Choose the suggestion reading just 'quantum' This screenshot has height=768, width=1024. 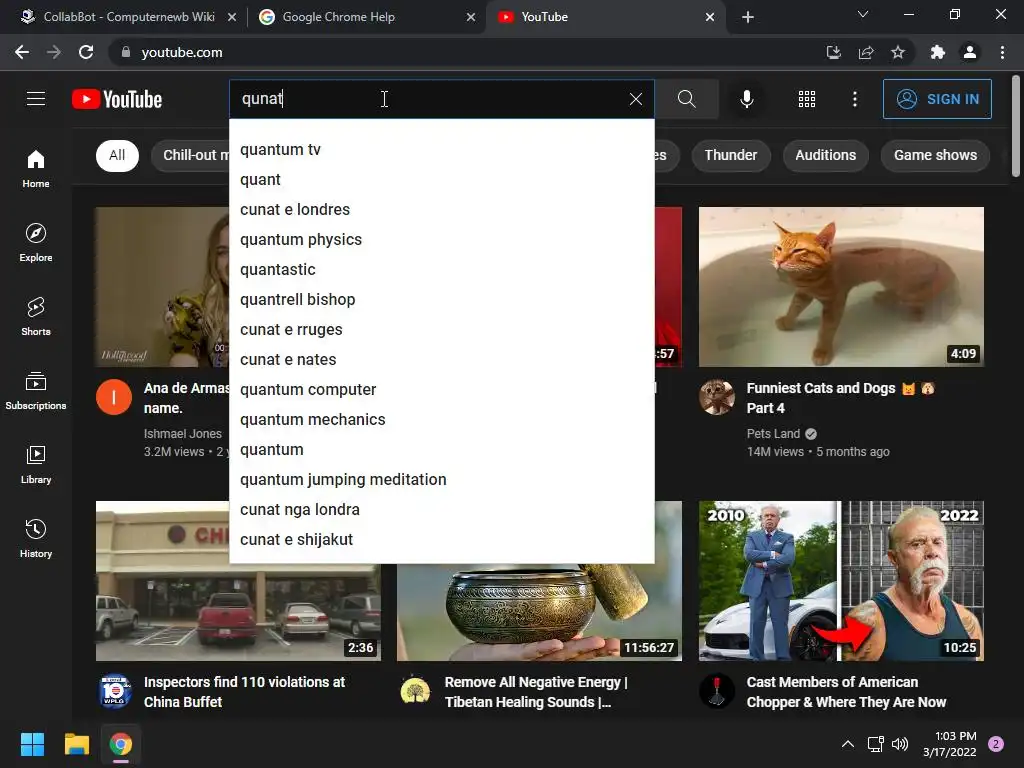click(441, 450)
